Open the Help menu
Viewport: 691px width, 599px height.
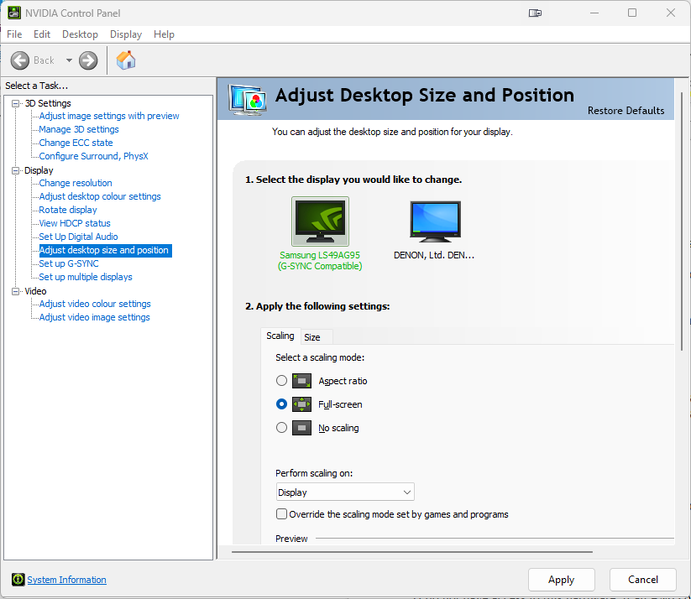(164, 34)
